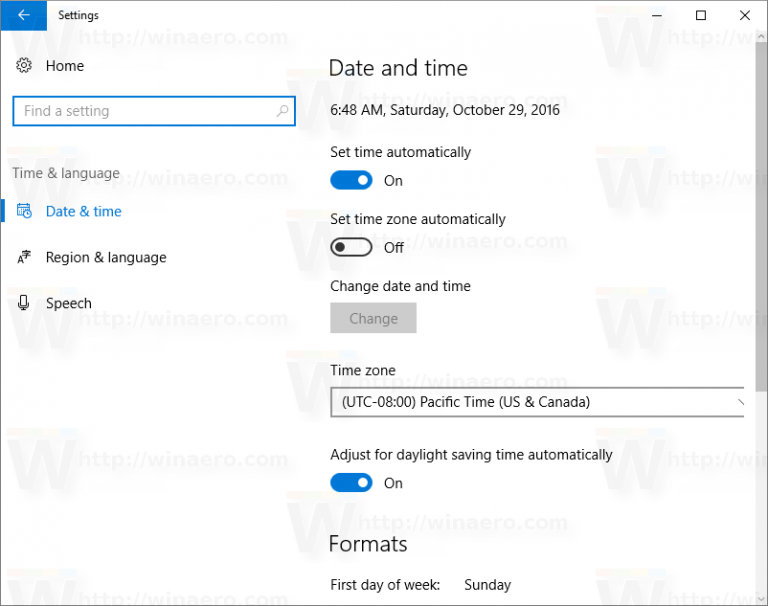768x606 pixels.
Task: Close the Settings window
Action: click(x=745, y=15)
